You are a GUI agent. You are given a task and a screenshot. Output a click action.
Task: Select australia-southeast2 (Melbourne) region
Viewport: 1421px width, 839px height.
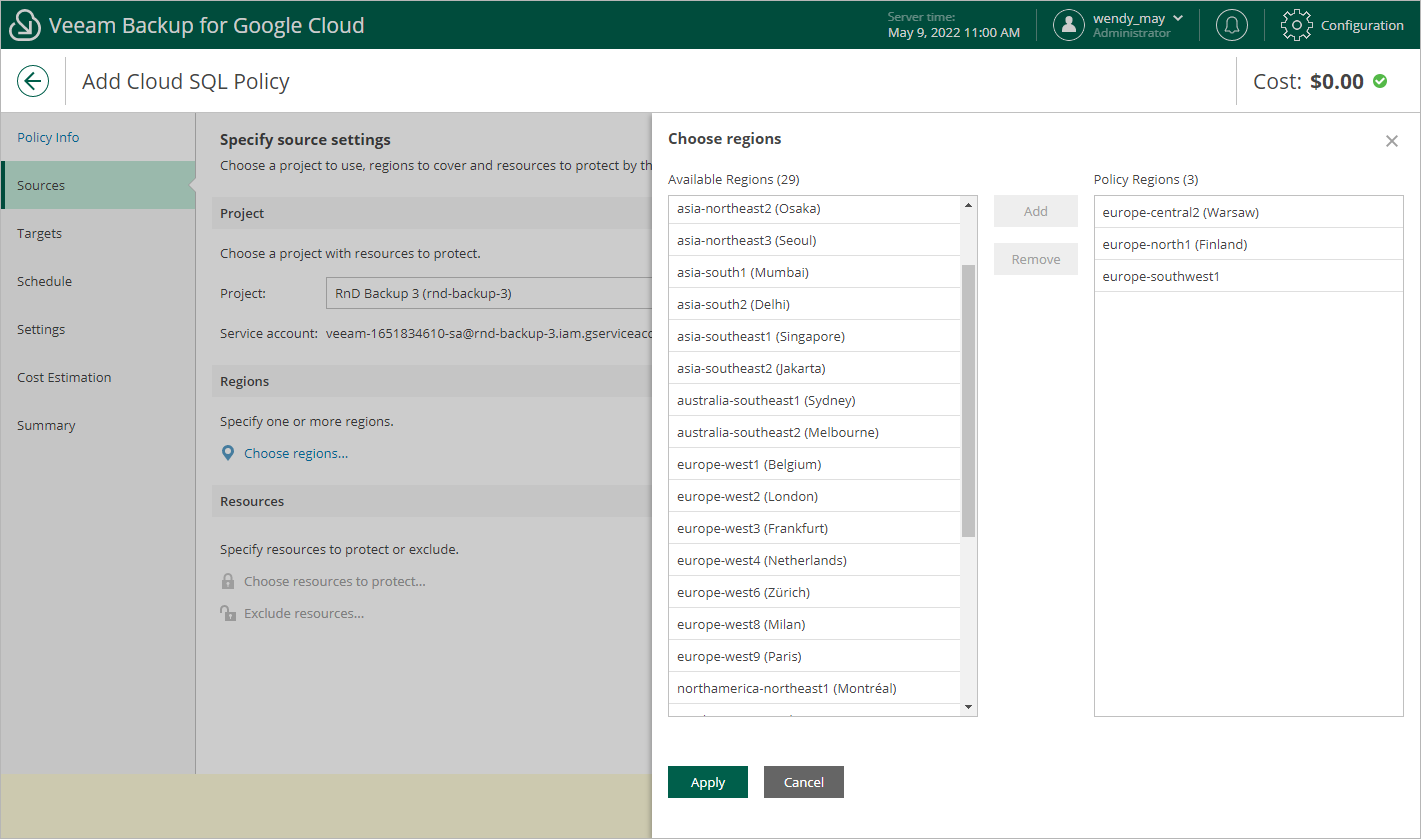click(814, 432)
